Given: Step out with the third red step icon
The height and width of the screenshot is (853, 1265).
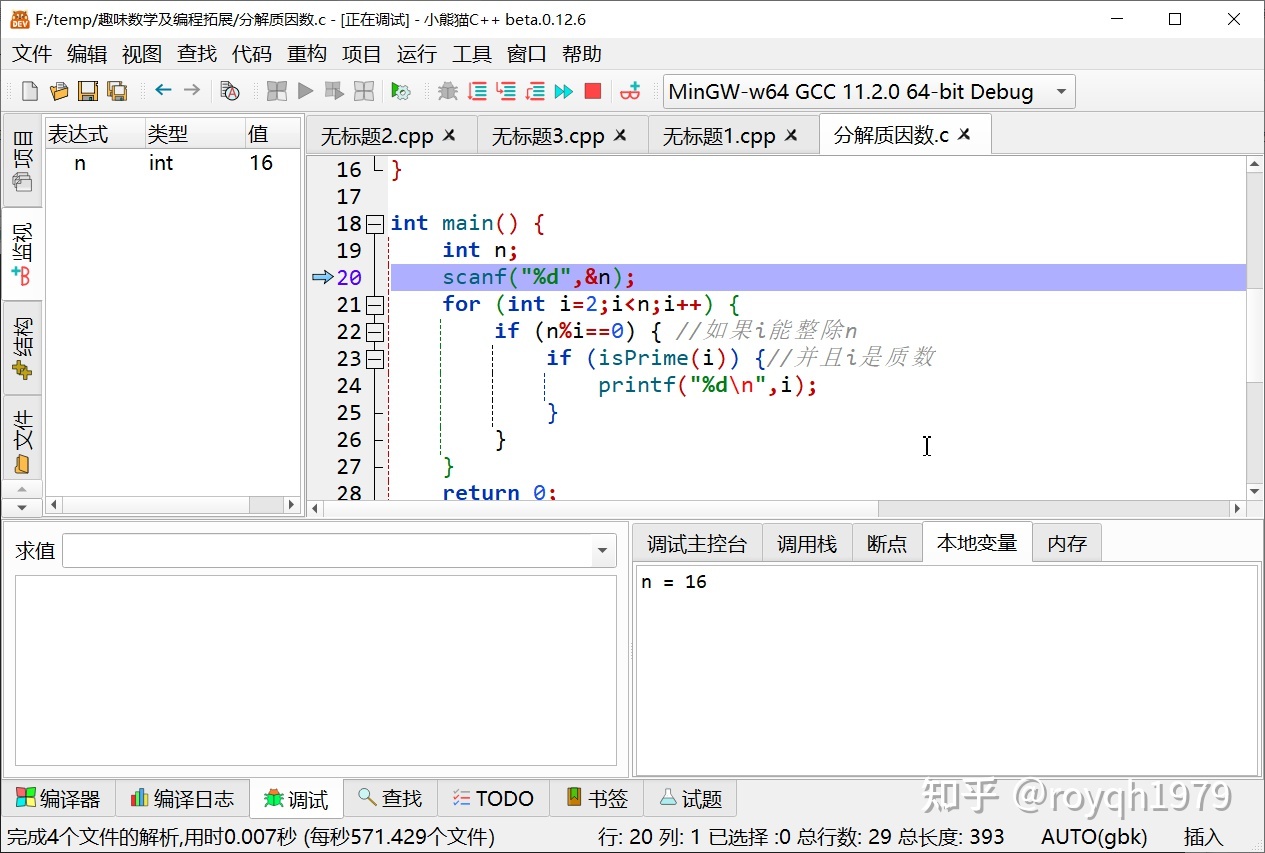Looking at the screenshot, I should [x=535, y=92].
